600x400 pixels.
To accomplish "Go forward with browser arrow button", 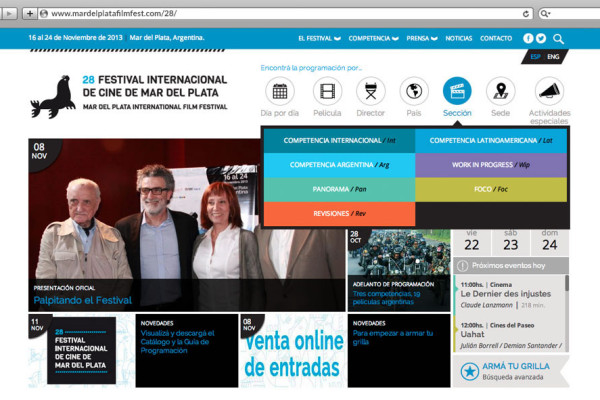I will [9, 13].
